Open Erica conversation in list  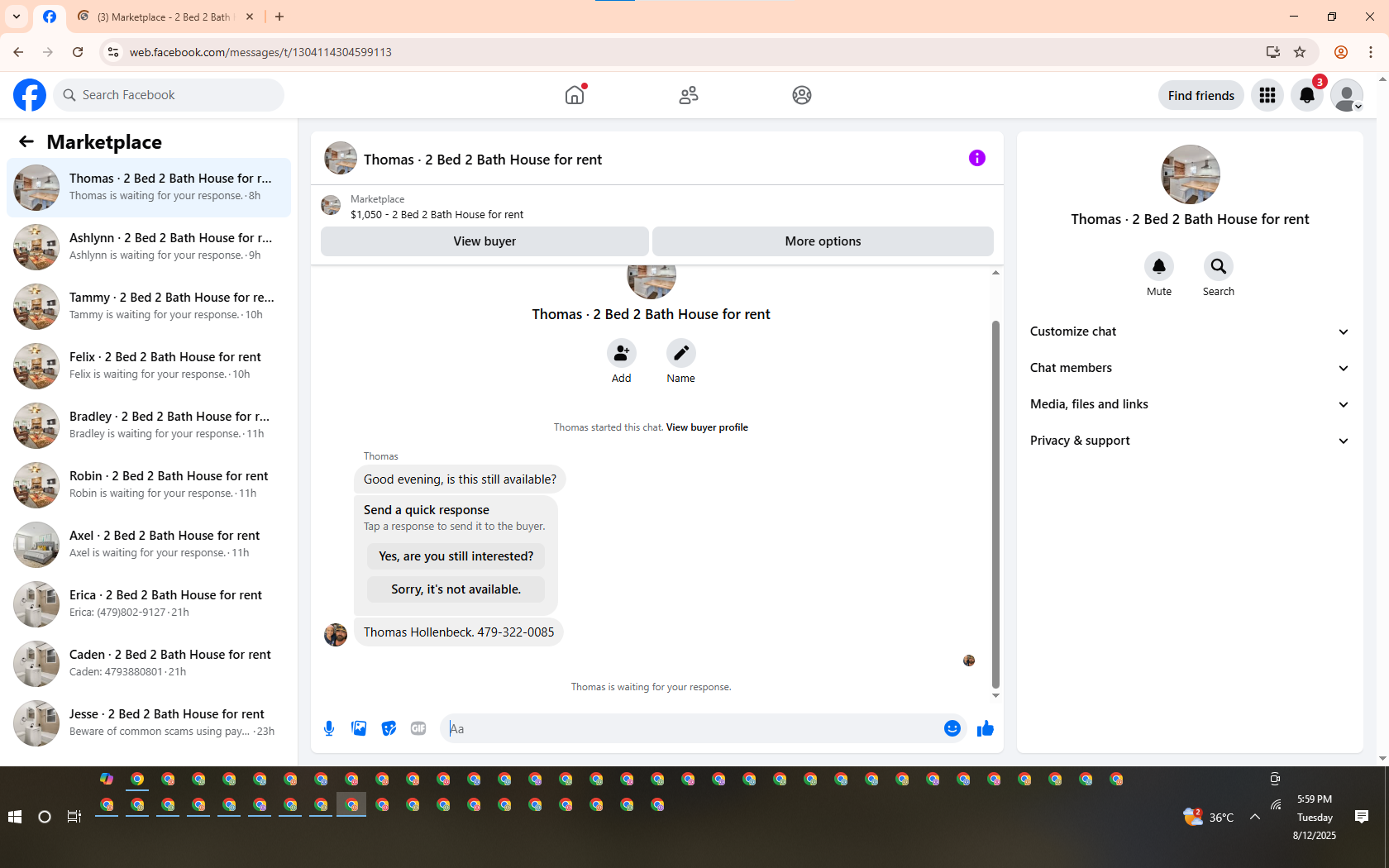(x=149, y=604)
